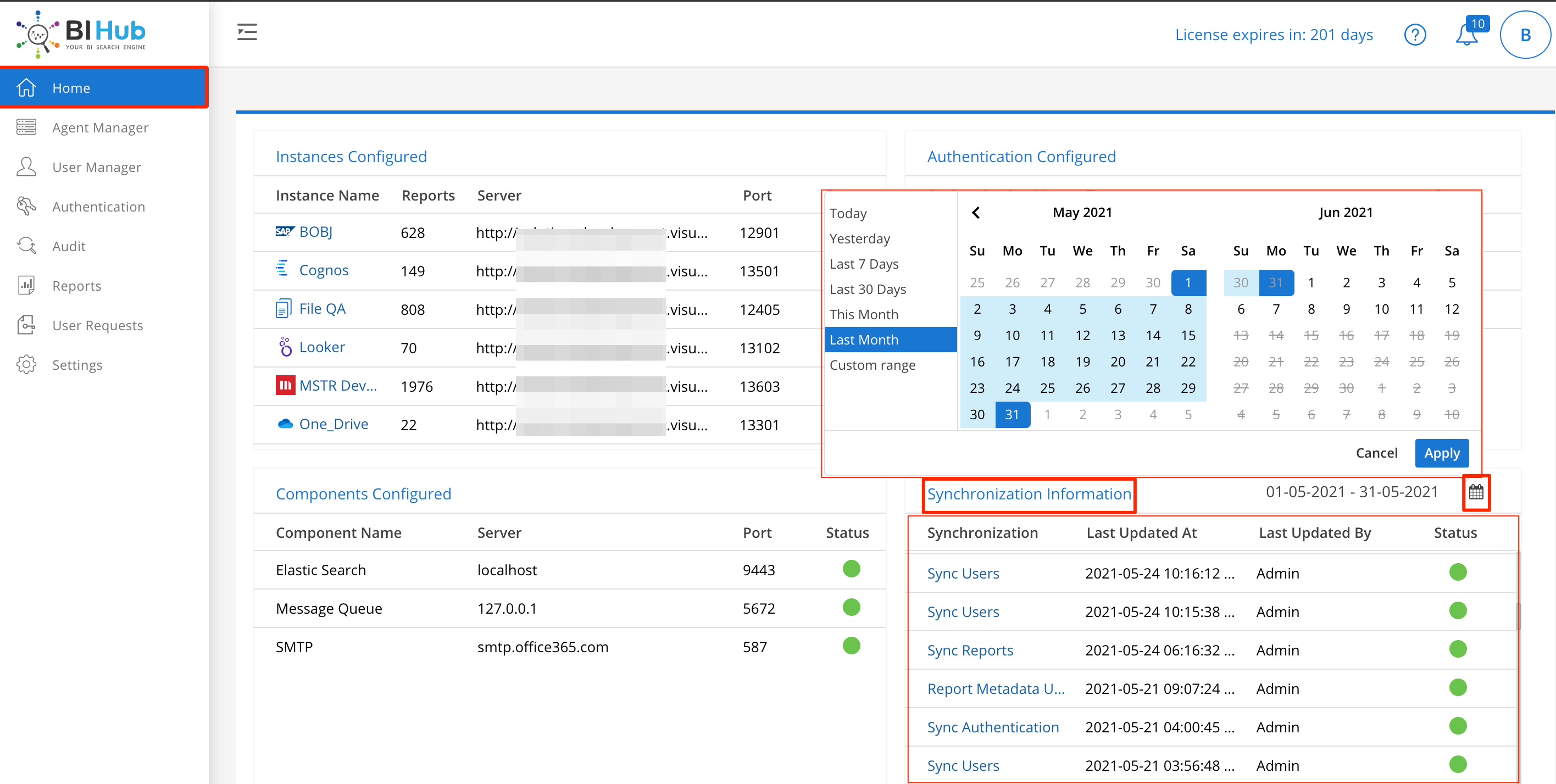Click the Audit sidebar menu item
This screenshot has width=1556, height=784.
[68, 246]
